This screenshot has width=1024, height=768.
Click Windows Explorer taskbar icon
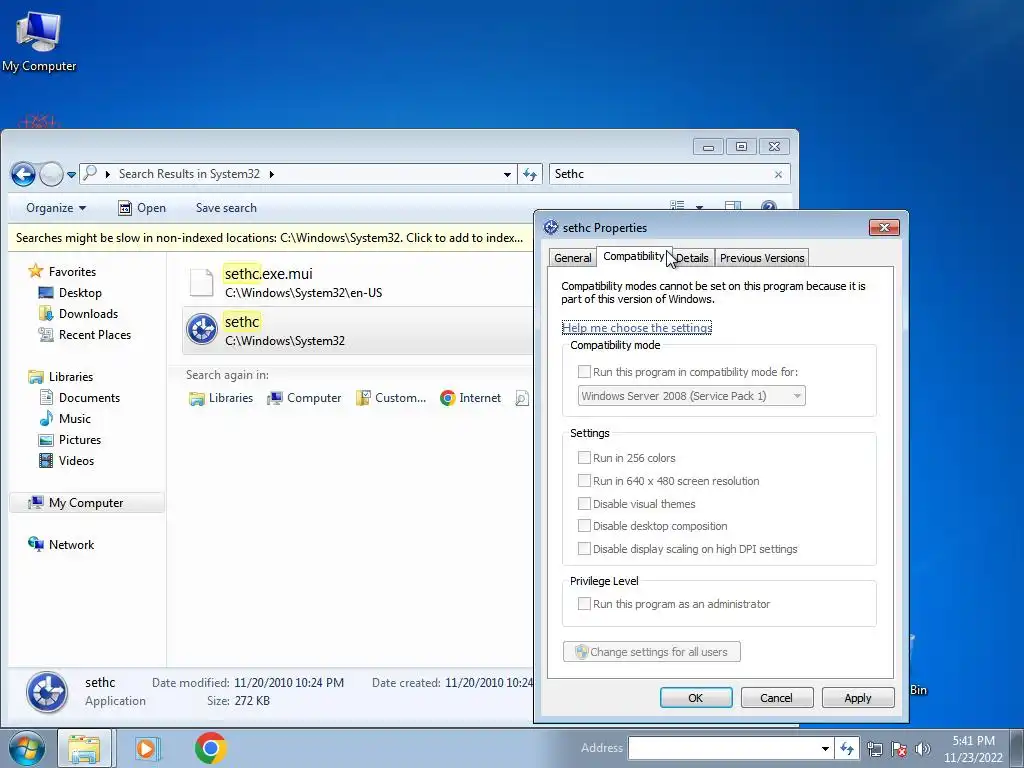click(84, 748)
